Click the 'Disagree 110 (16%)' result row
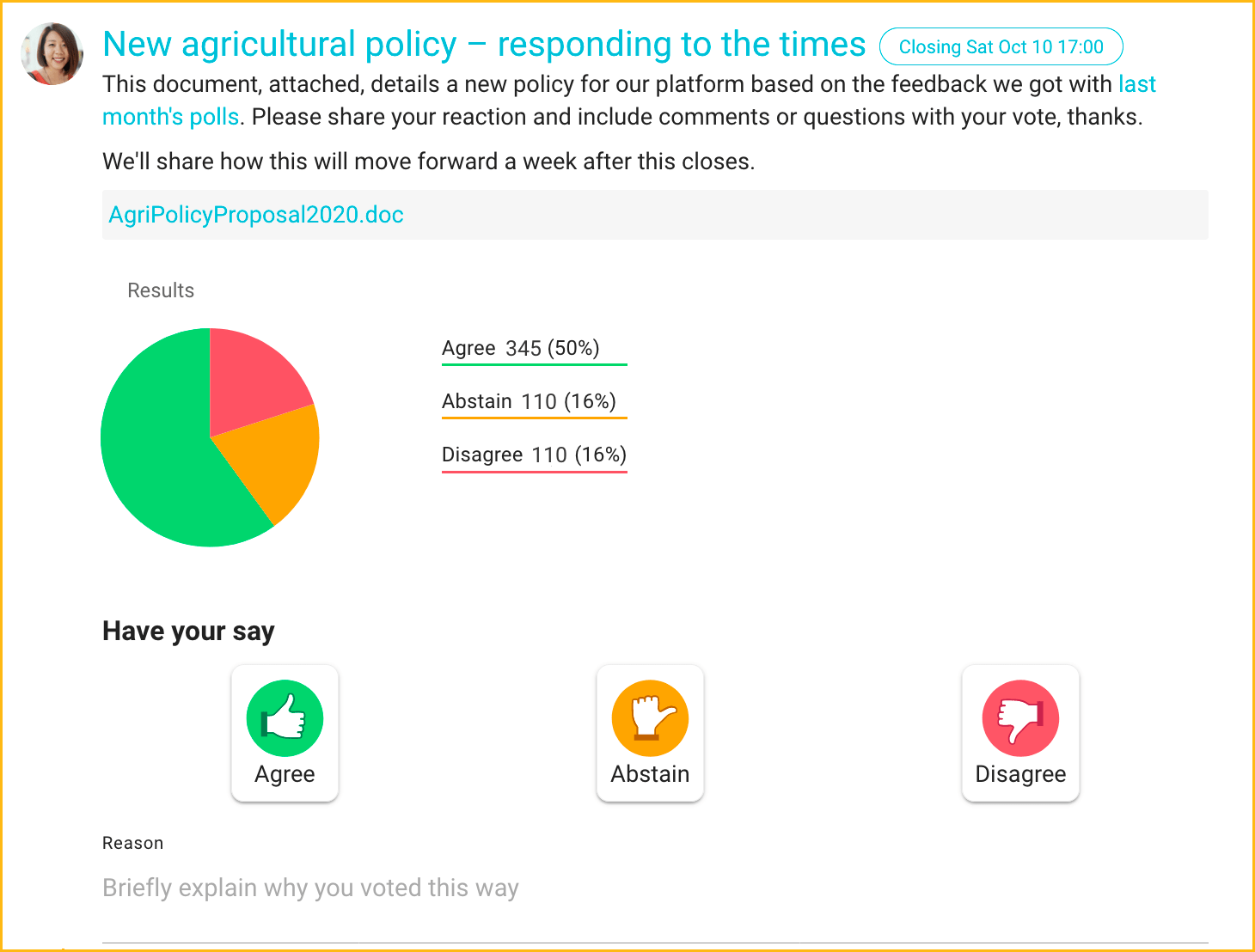The width and height of the screenshot is (1255, 952). point(534,455)
